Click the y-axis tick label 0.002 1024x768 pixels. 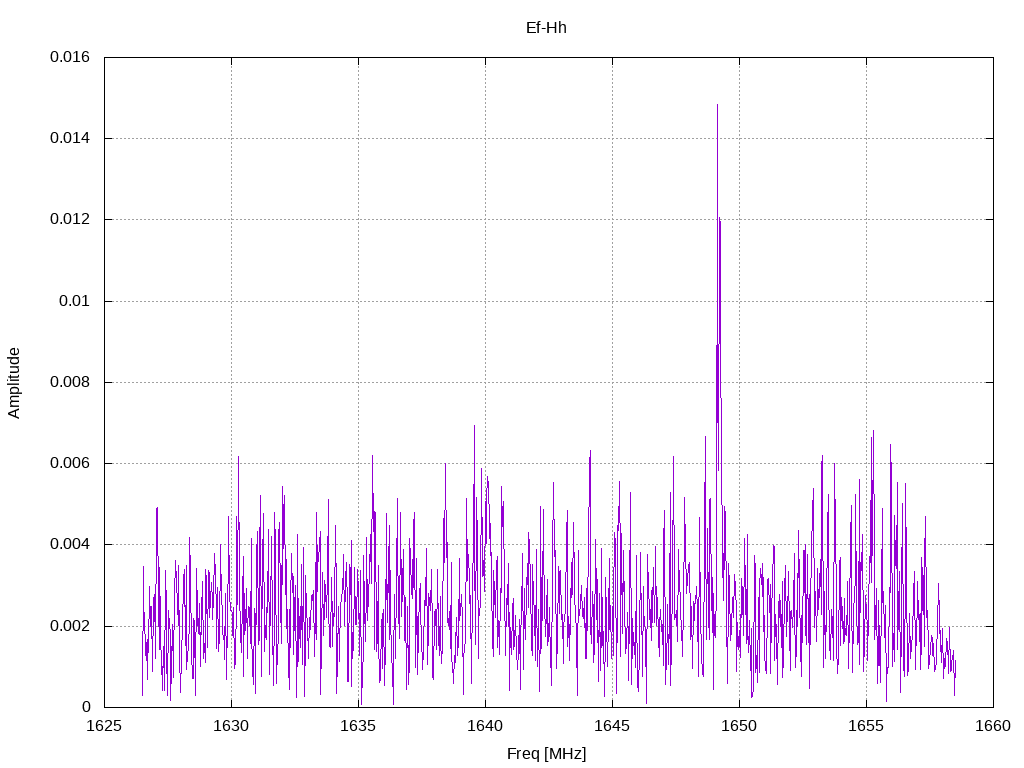[x=70, y=626]
